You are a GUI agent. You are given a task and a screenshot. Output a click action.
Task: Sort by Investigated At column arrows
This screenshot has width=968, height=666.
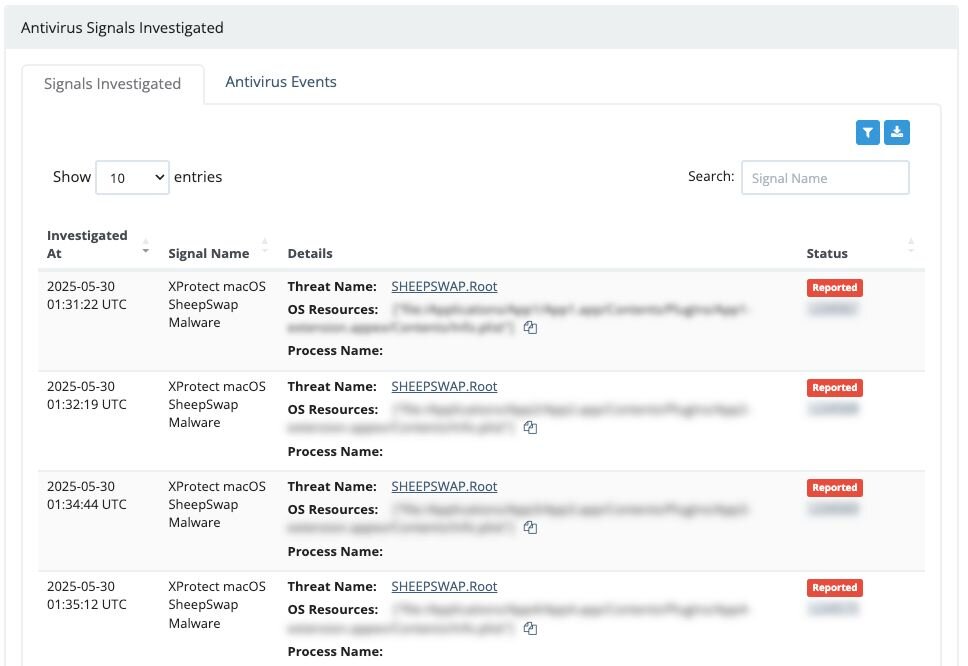point(146,245)
